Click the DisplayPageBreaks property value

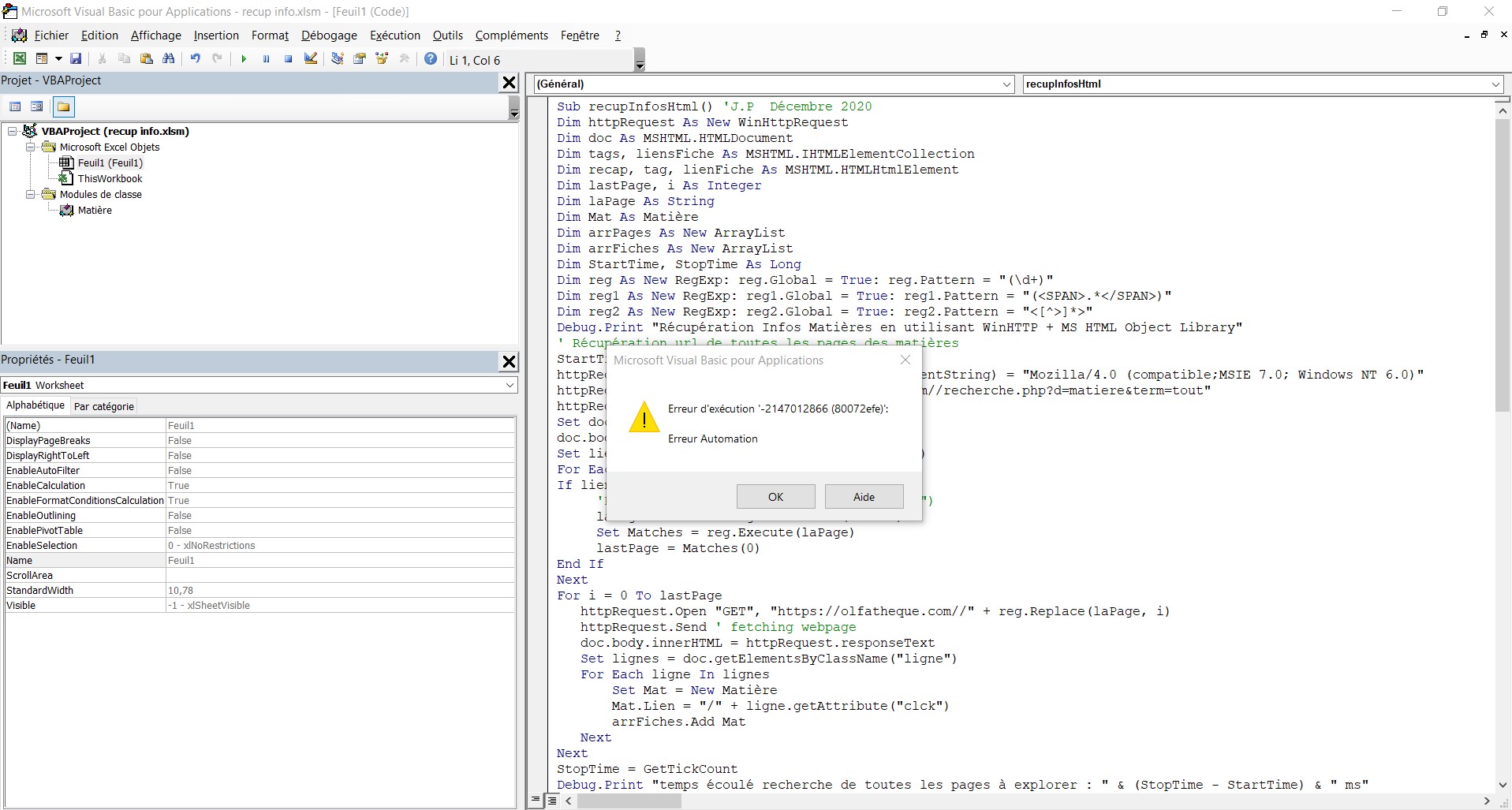[x=340, y=440]
